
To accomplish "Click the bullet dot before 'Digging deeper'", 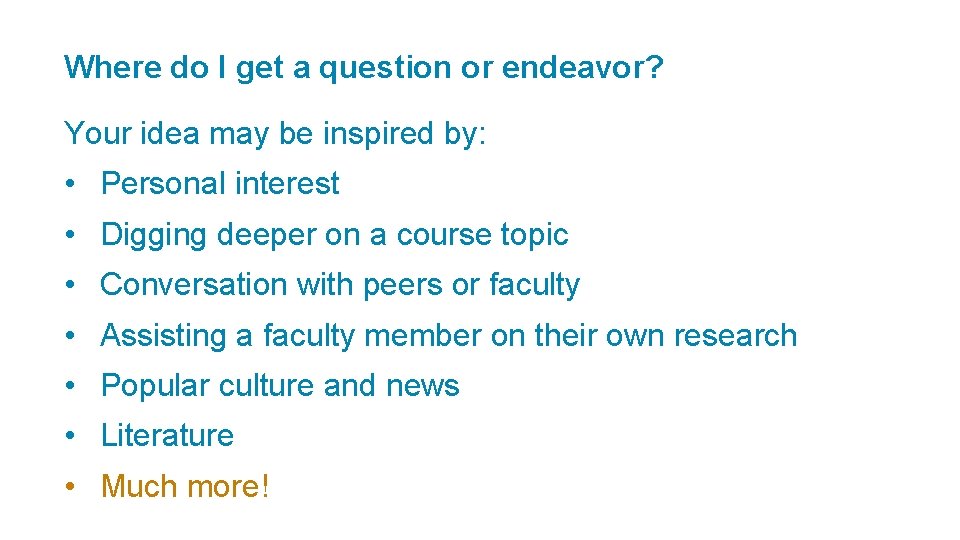I will click(x=70, y=236).
